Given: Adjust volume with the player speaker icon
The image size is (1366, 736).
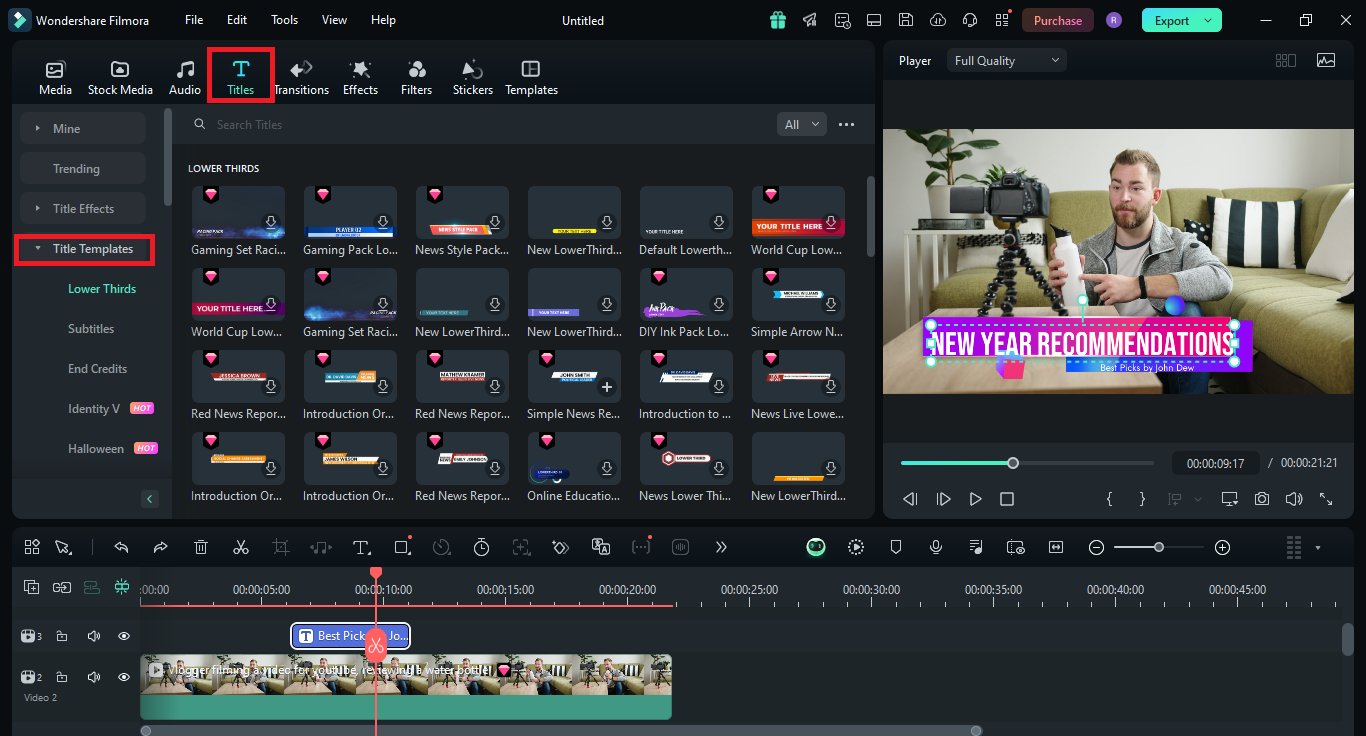Looking at the screenshot, I should click(1294, 498).
